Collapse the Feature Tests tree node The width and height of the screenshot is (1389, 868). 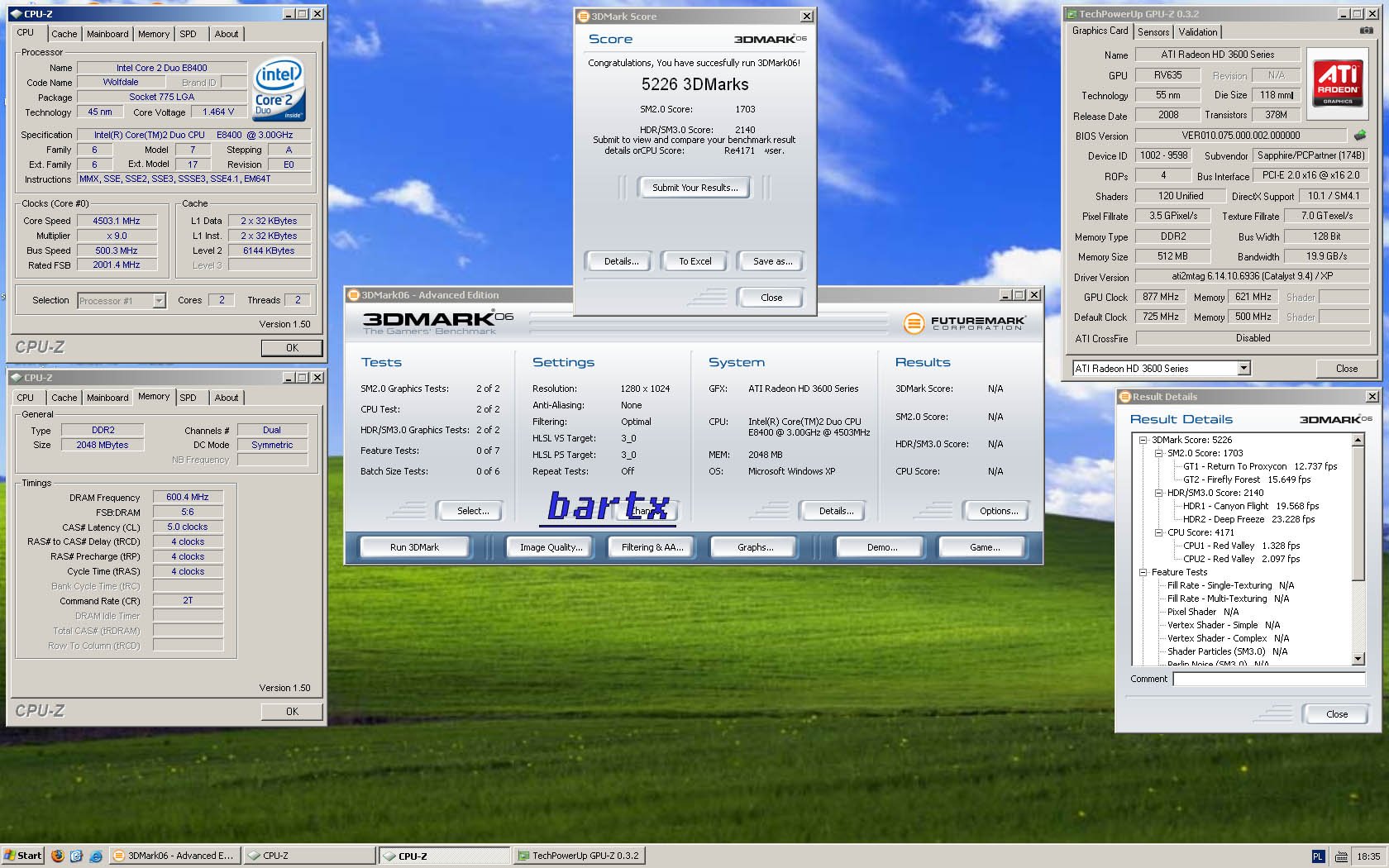point(1143,572)
